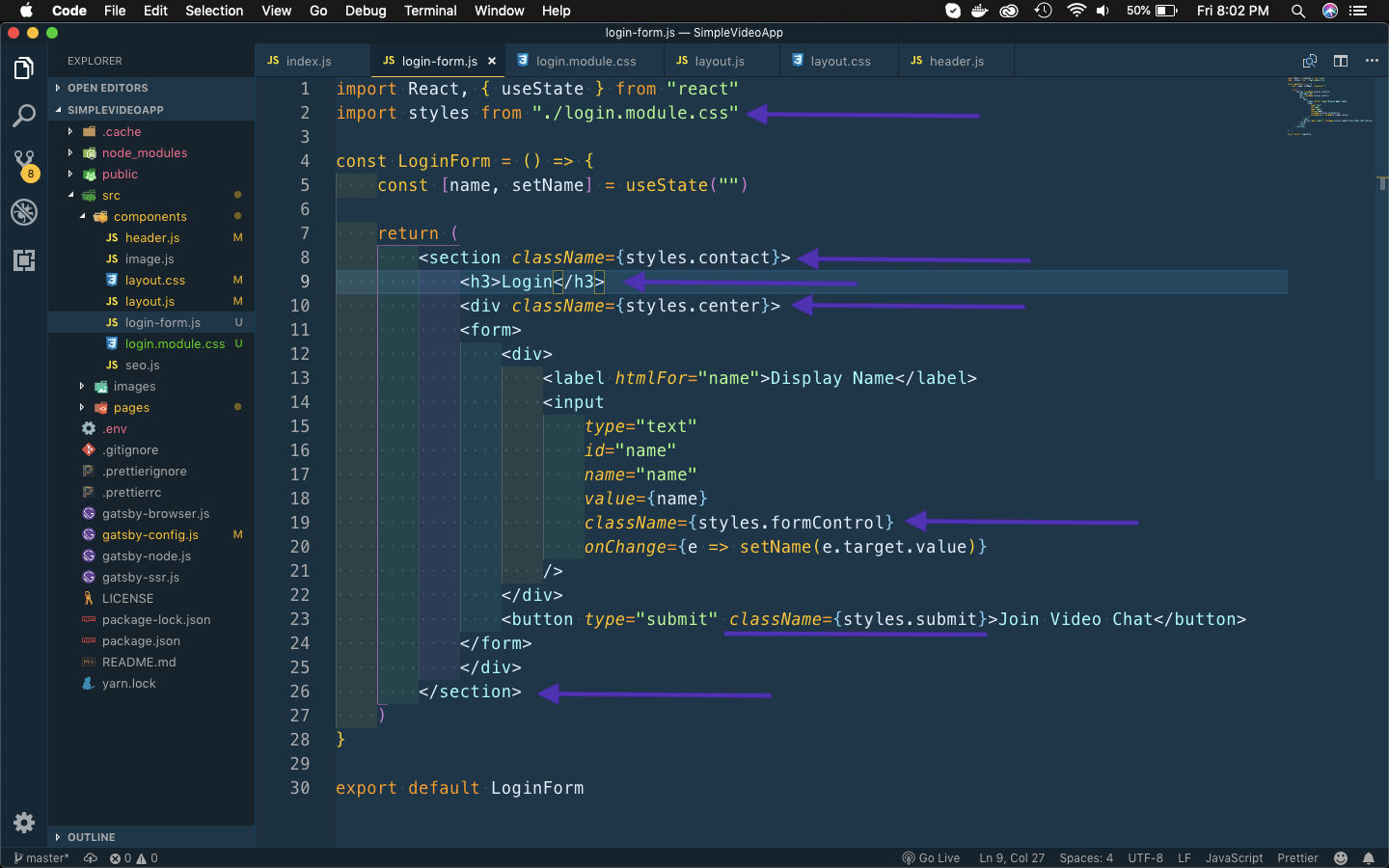Open login.module.css in the file tree
1389x868 pixels.
pos(151,343)
